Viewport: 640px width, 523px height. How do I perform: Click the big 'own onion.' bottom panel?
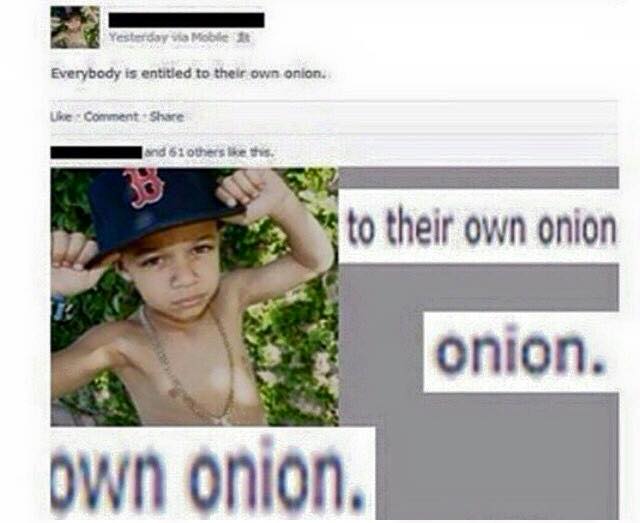click(x=212, y=473)
